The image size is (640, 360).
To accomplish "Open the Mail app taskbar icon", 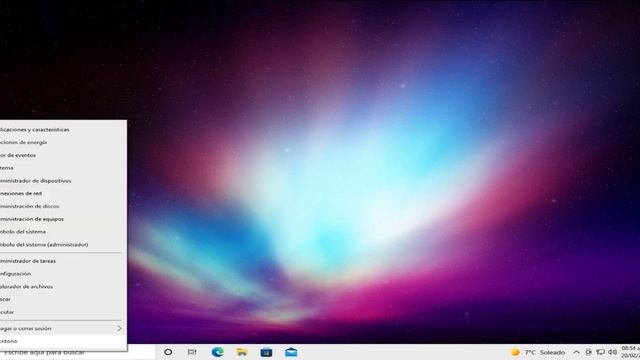I will [291, 352].
